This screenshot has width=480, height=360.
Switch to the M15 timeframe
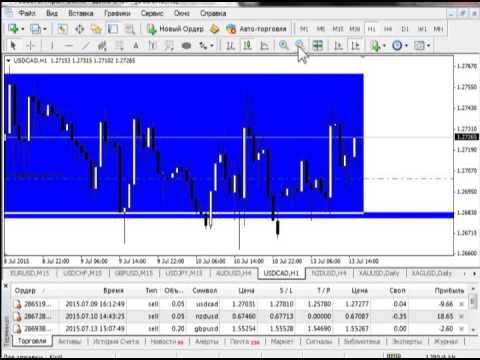point(338,29)
